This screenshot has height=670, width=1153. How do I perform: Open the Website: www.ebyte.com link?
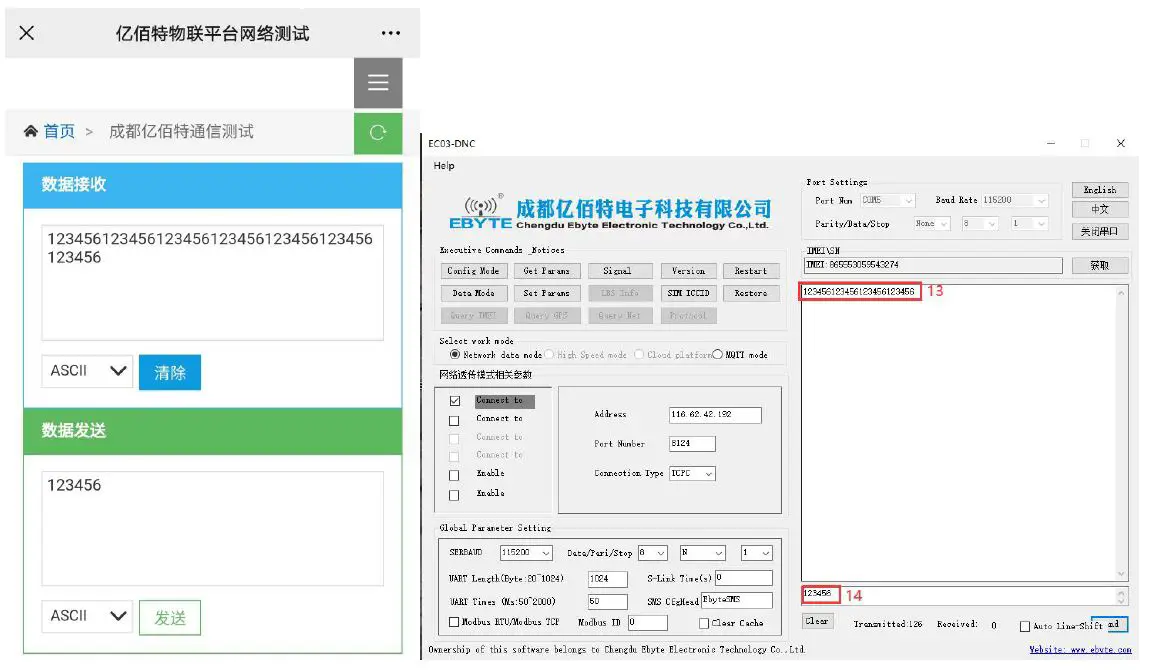pos(1080,649)
